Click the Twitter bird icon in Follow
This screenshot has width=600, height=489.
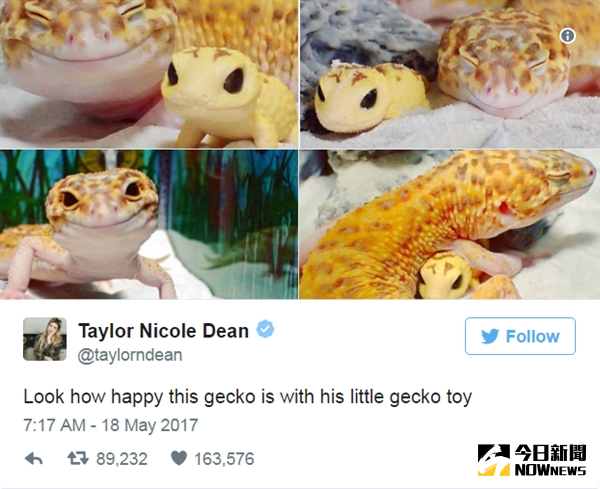tap(490, 336)
